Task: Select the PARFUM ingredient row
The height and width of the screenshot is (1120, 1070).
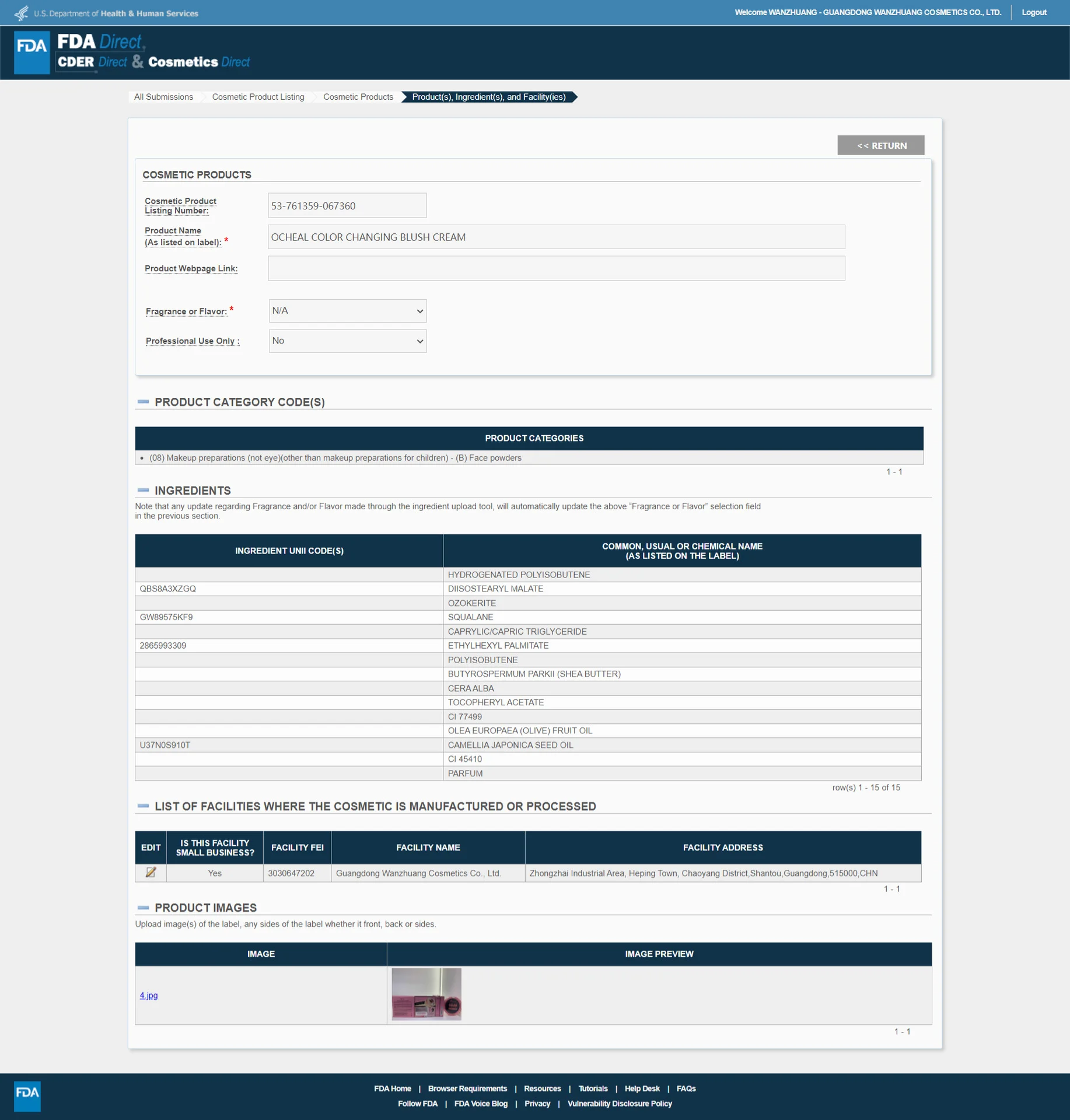Action: click(x=528, y=773)
